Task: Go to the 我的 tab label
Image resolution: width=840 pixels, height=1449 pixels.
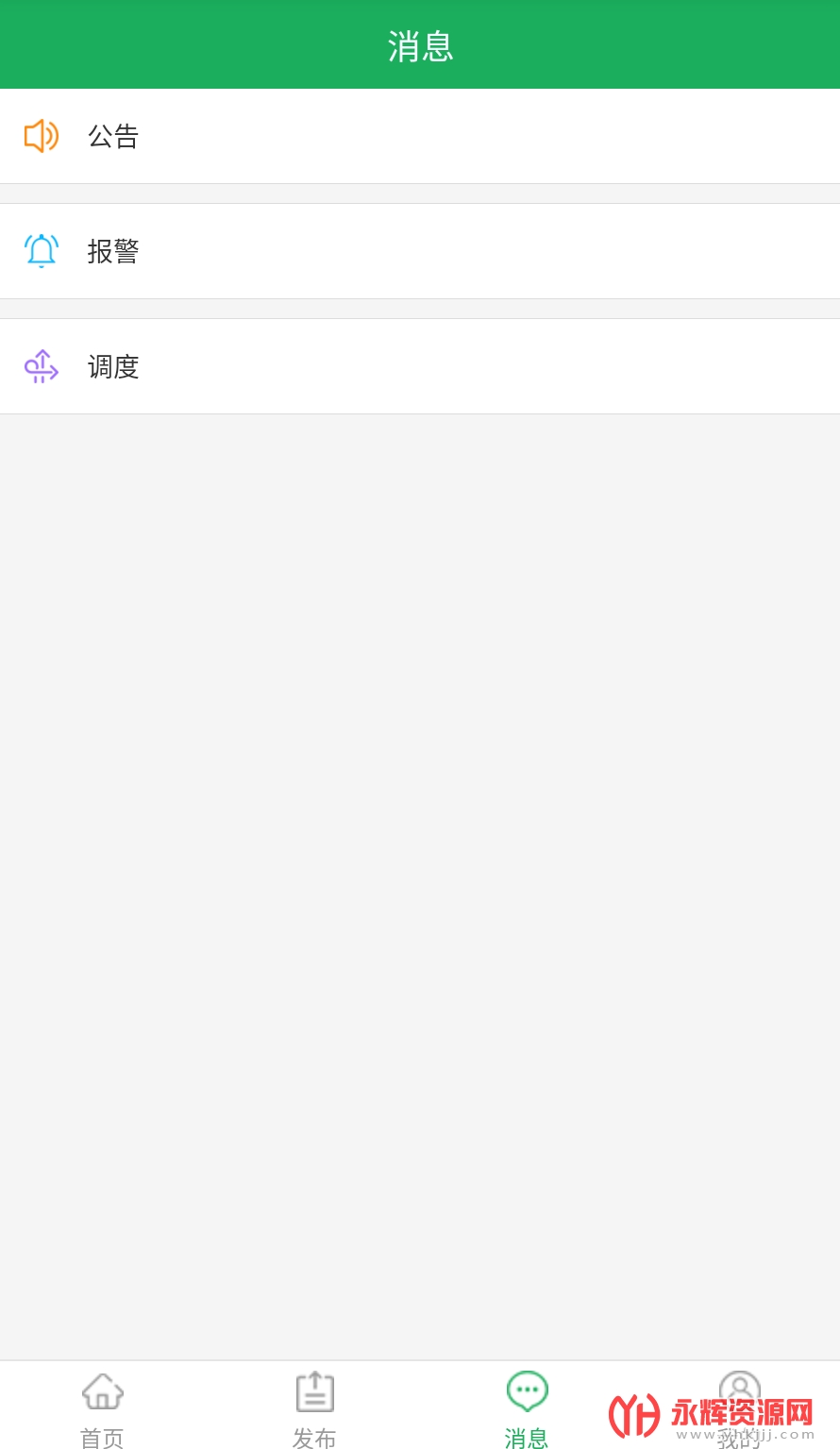Action: pyautogui.click(x=739, y=1439)
